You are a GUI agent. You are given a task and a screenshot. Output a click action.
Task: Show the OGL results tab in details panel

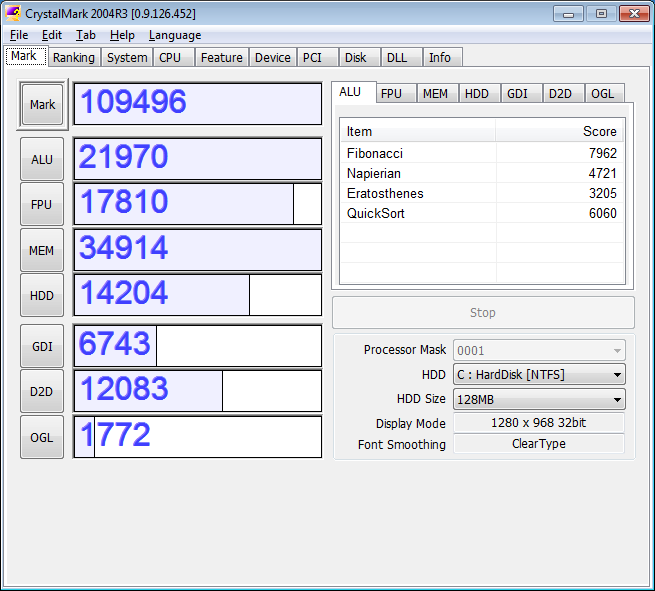coord(603,94)
